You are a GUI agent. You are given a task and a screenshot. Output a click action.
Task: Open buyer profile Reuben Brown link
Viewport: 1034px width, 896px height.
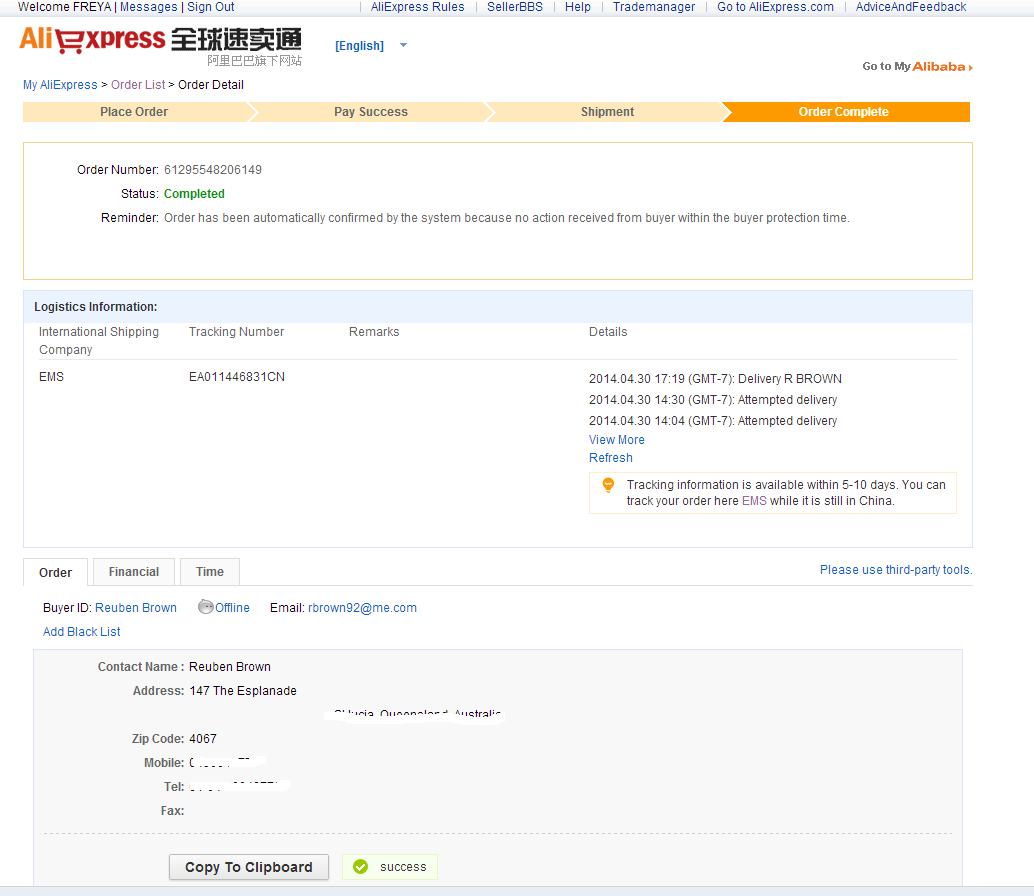[x=136, y=608]
